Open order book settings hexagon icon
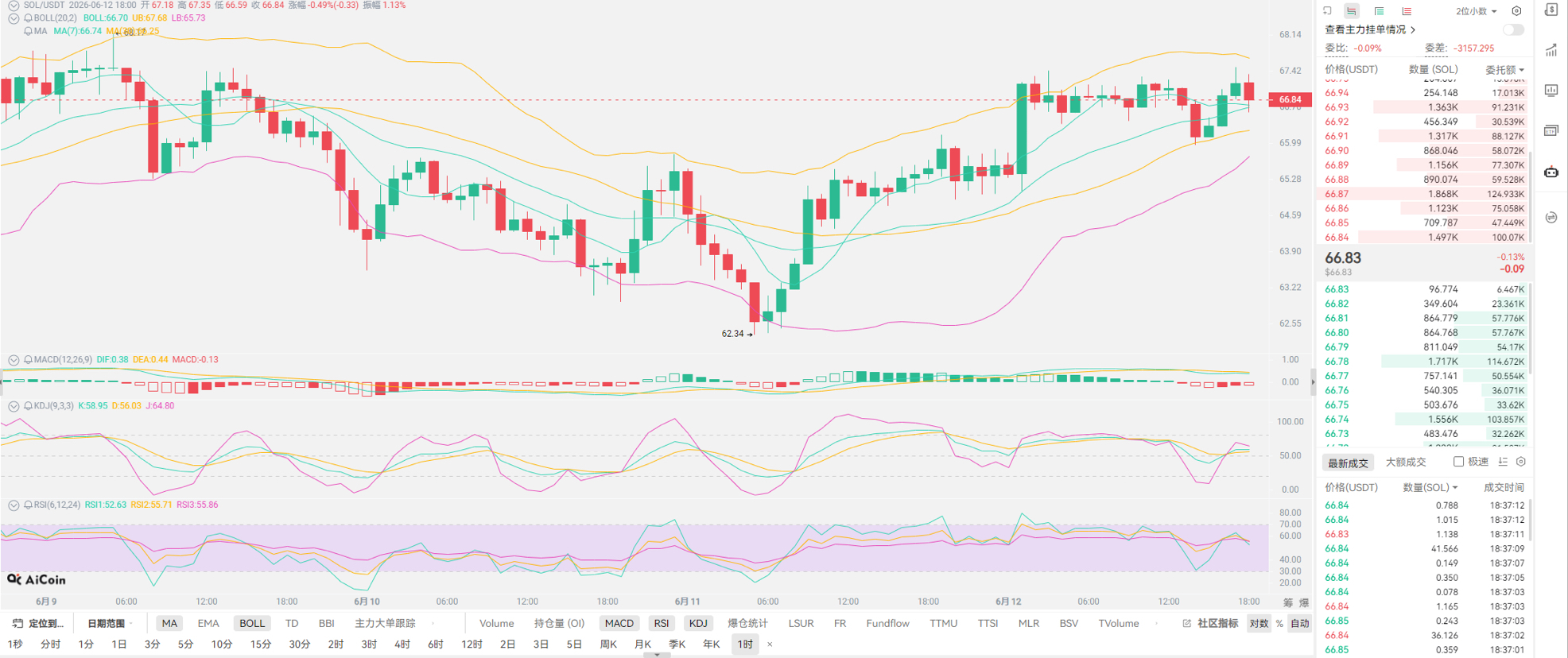Image resolution: width=1568 pixels, height=658 pixels. pos(1516,11)
